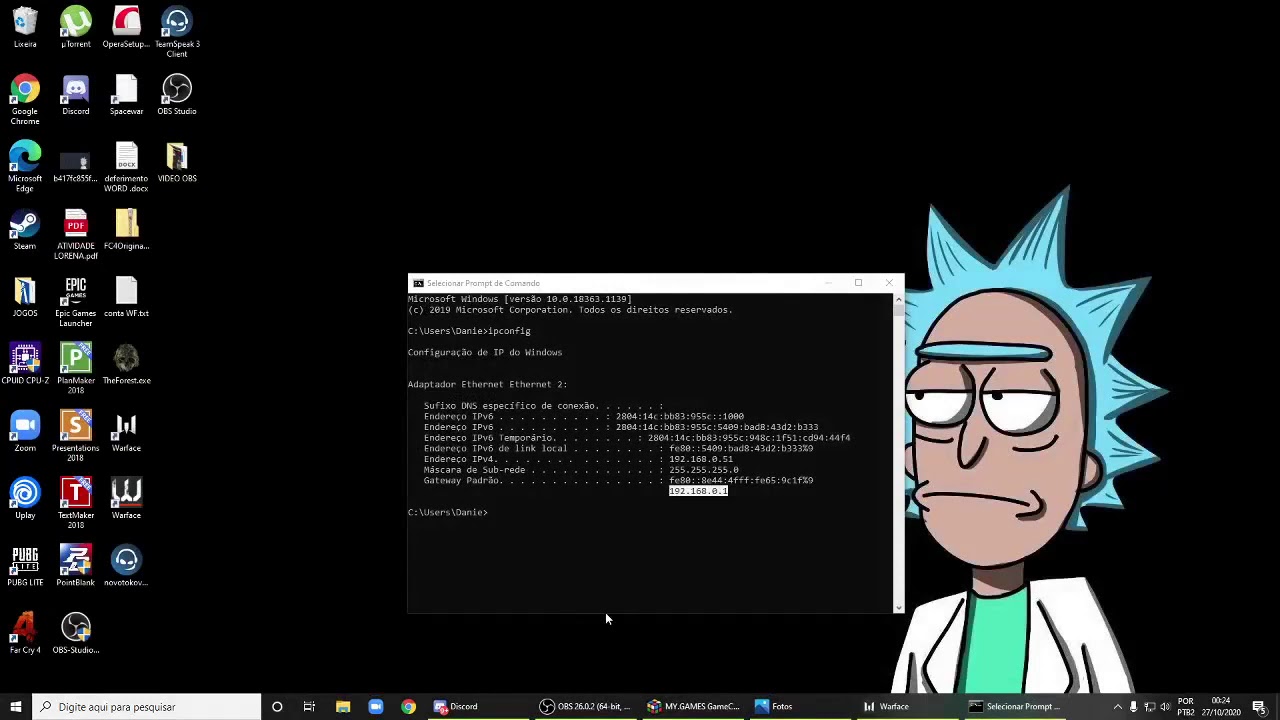The height and width of the screenshot is (720, 1280).
Task: Click the Command Prompt scrollbar down arrow
Action: pyautogui.click(x=898, y=607)
